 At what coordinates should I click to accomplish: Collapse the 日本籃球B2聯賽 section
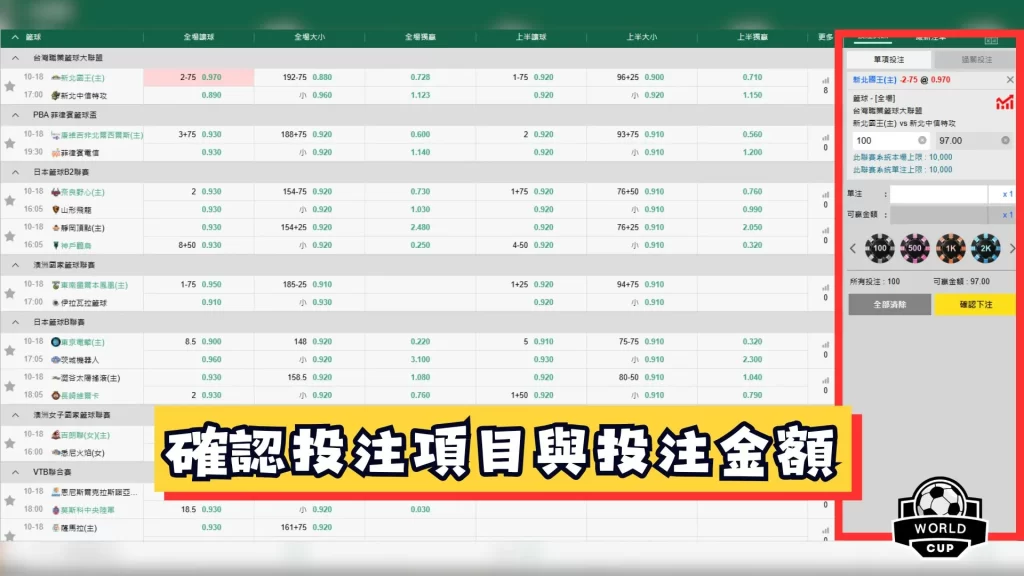[15, 172]
